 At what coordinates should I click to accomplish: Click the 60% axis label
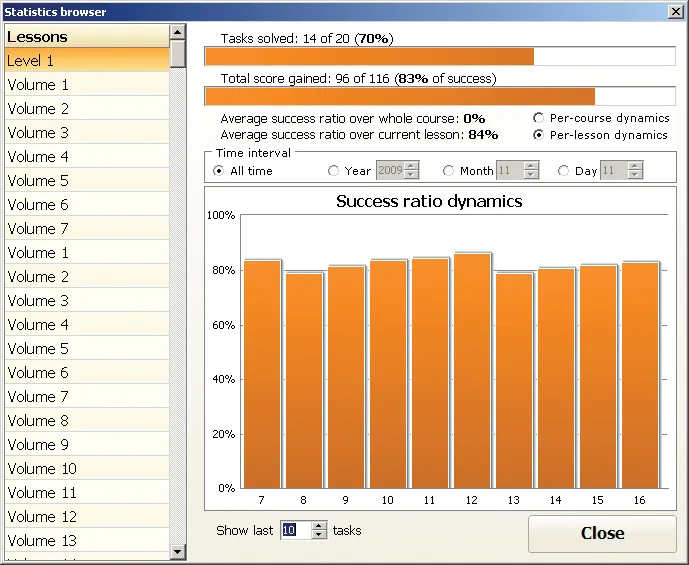pyautogui.click(x=224, y=325)
